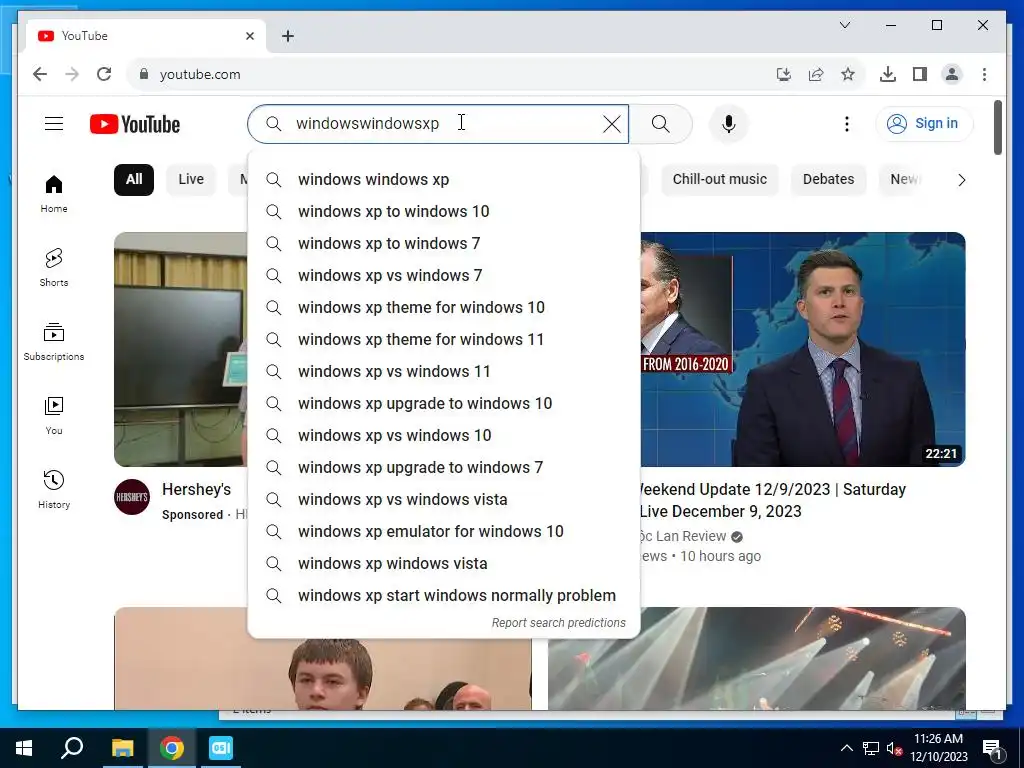Select the Live filter chip
This screenshot has height=768, width=1024.
(x=191, y=180)
